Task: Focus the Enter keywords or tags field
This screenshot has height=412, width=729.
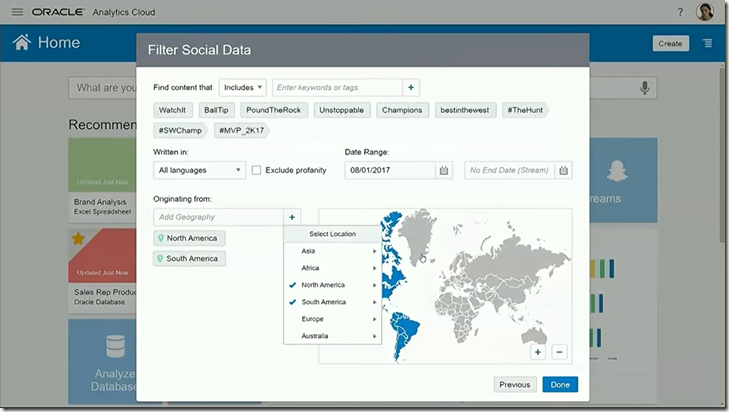Action: [x=336, y=88]
